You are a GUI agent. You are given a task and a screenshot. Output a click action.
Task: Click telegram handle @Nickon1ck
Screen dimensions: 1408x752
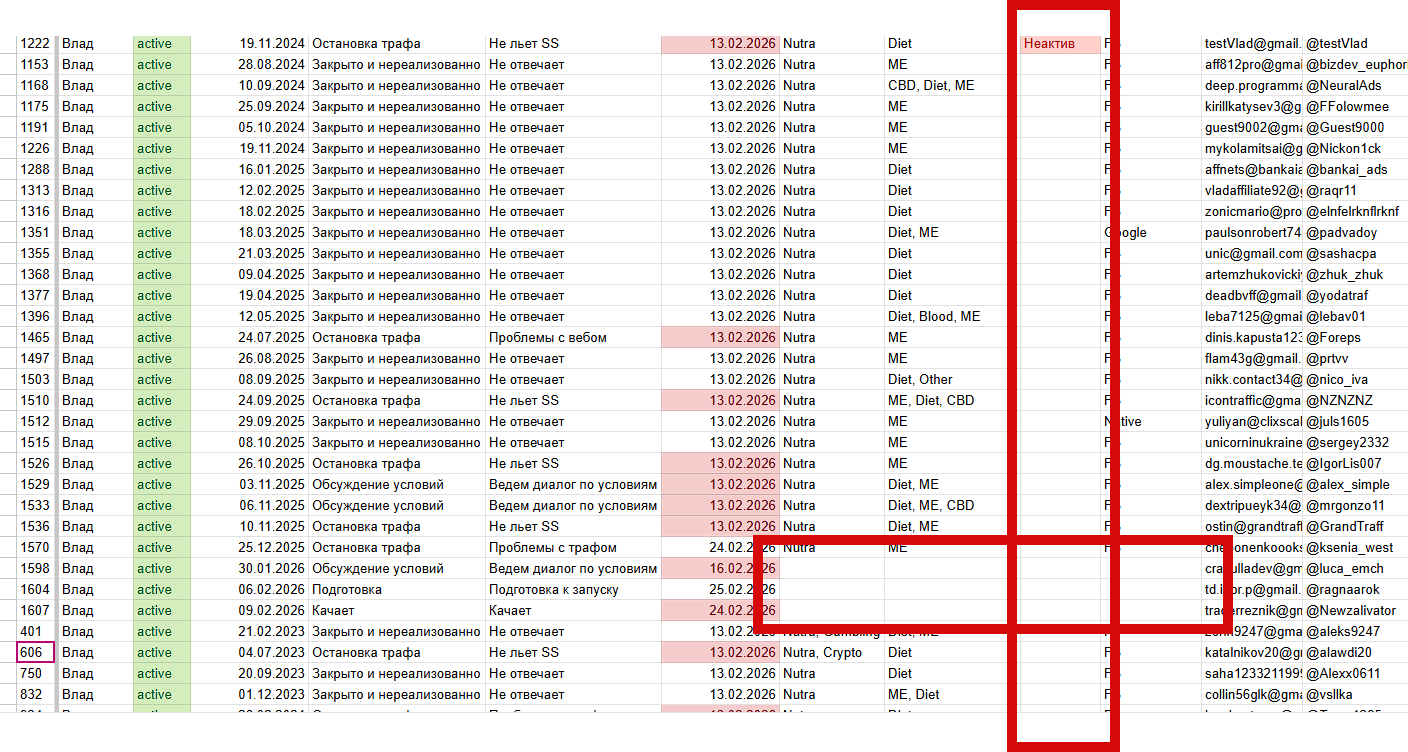pos(1355,149)
